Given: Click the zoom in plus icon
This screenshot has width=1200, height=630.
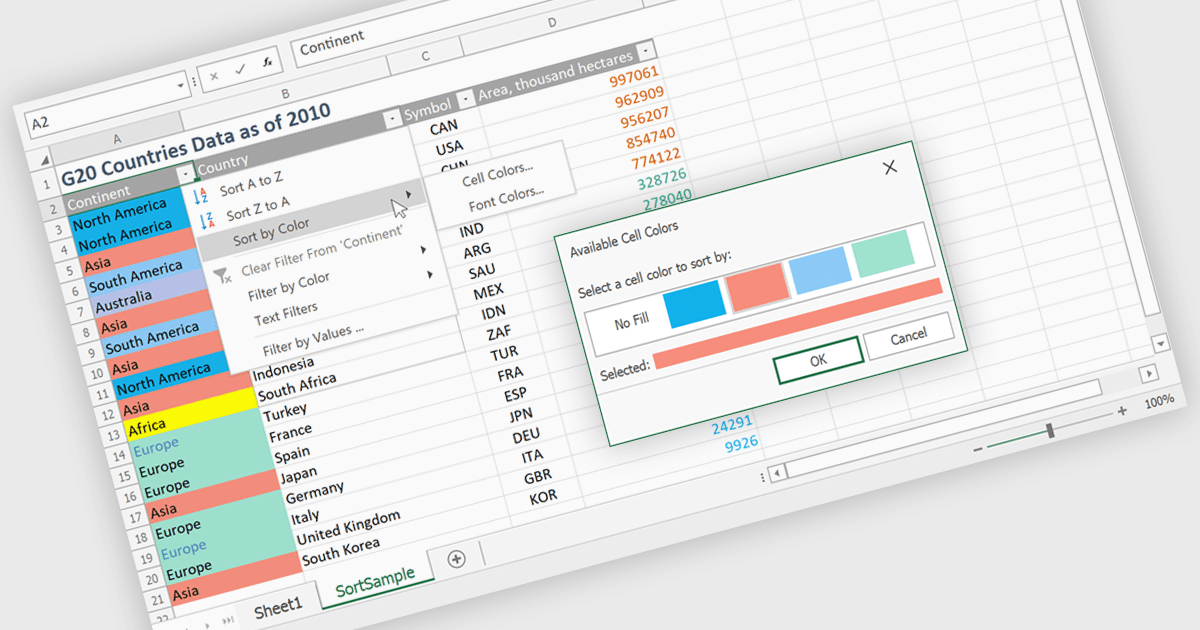Looking at the screenshot, I should [x=1122, y=410].
